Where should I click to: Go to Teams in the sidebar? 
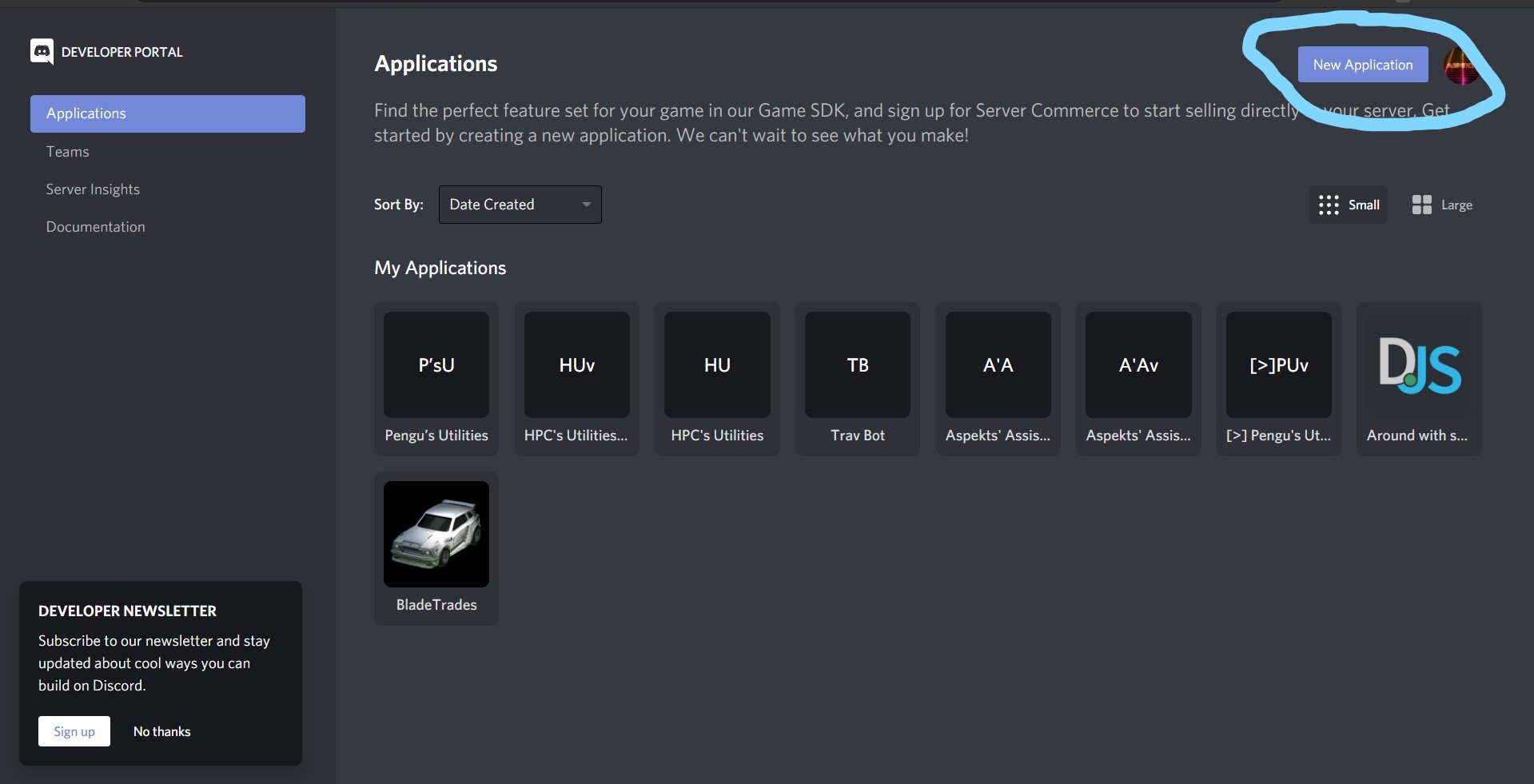click(68, 152)
